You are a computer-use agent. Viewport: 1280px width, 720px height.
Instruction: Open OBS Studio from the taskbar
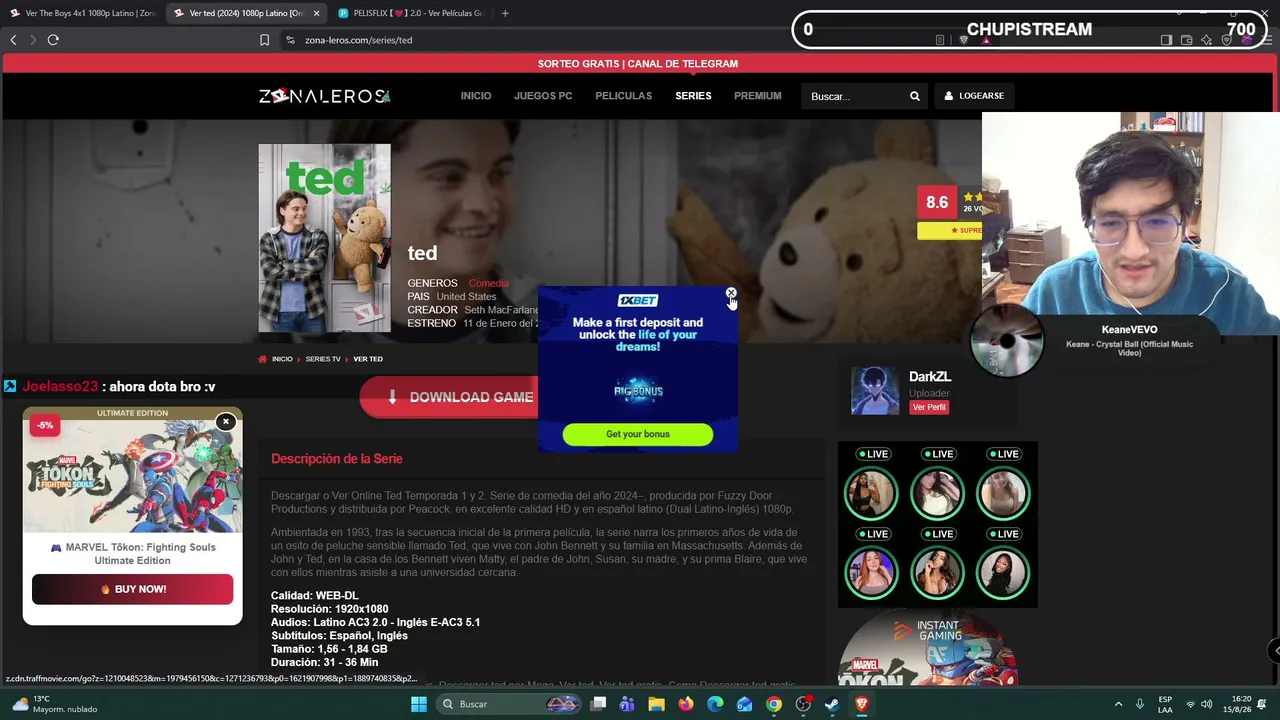point(803,704)
